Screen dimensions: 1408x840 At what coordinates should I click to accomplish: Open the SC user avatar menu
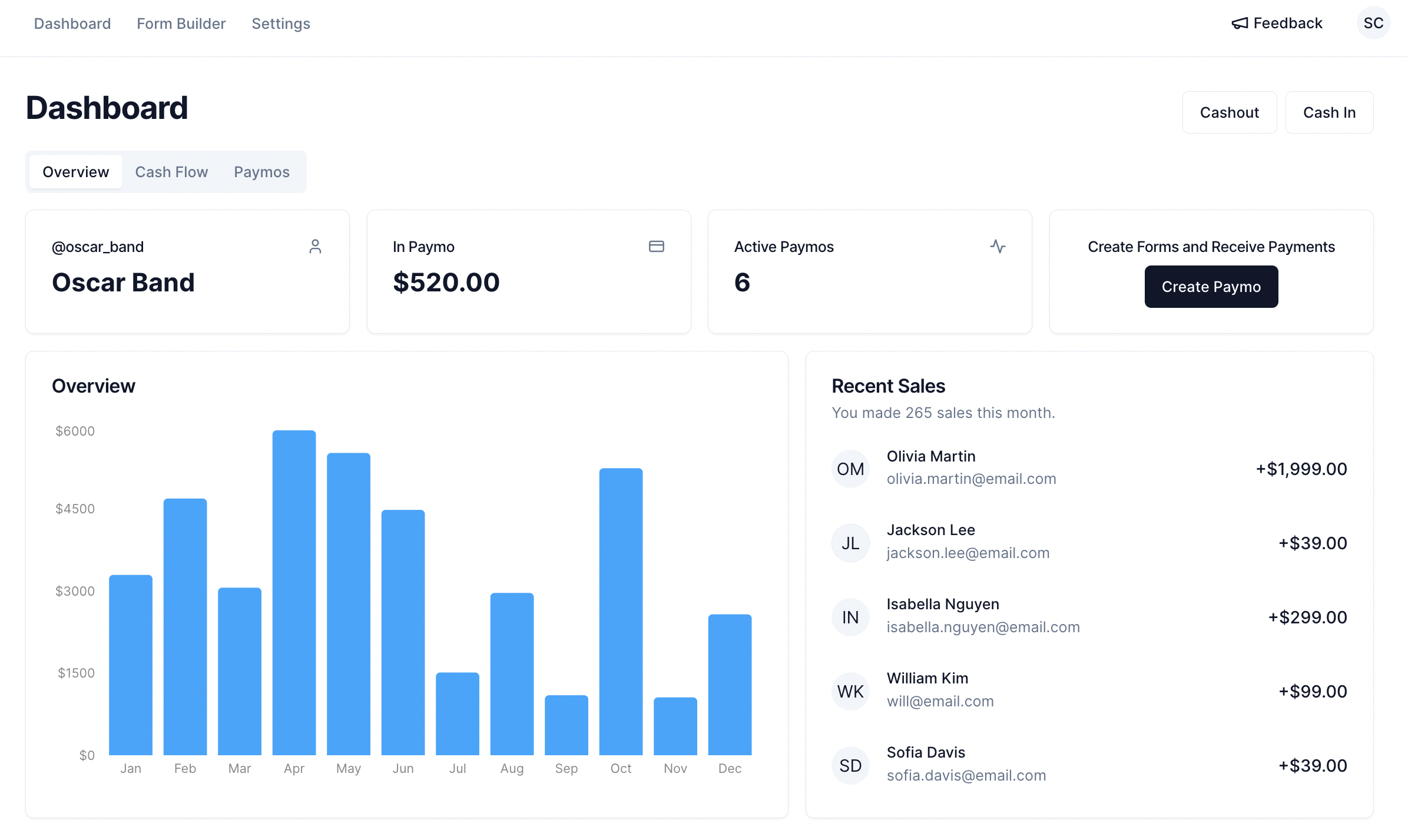pyautogui.click(x=1373, y=24)
